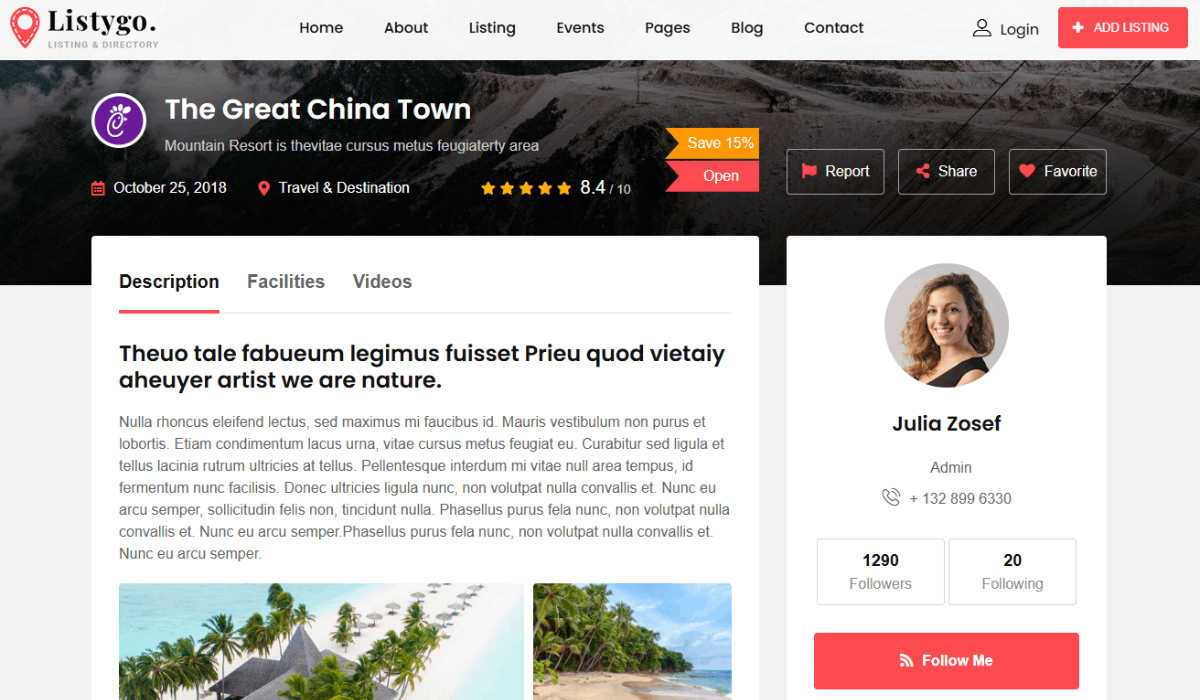
Task: Click Julia Zosef's profile photo
Action: click(x=946, y=326)
